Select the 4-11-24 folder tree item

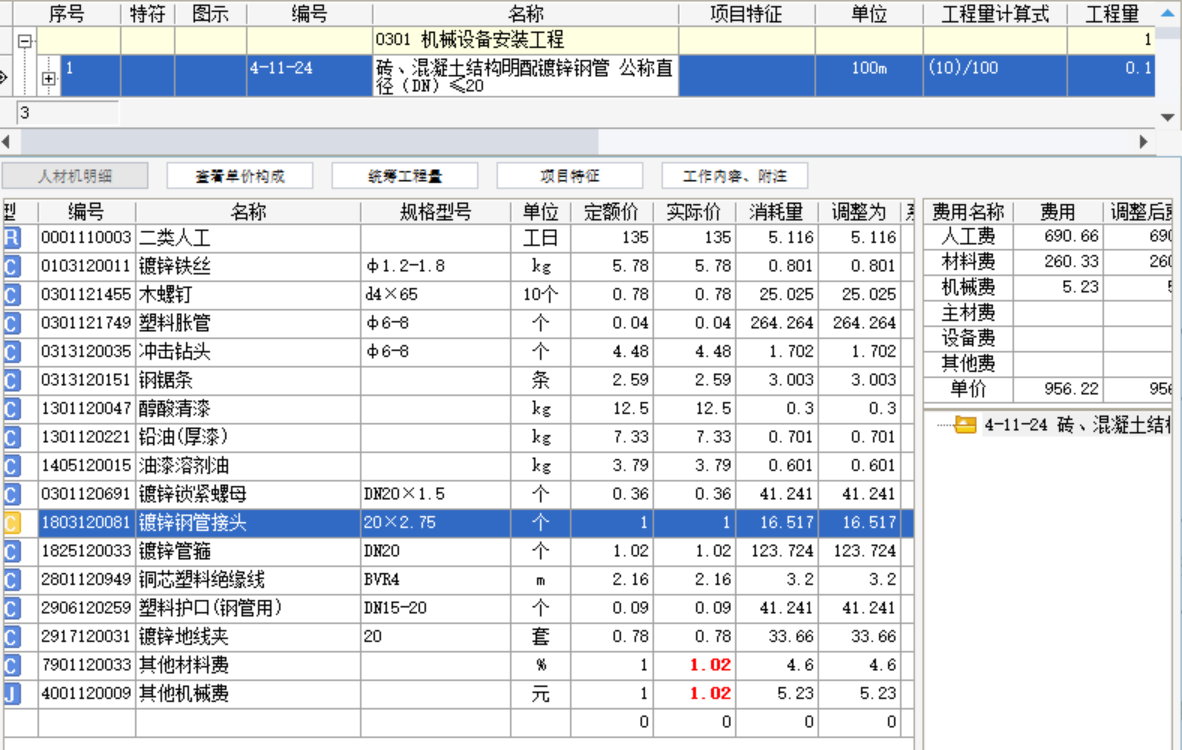click(x=1063, y=425)
